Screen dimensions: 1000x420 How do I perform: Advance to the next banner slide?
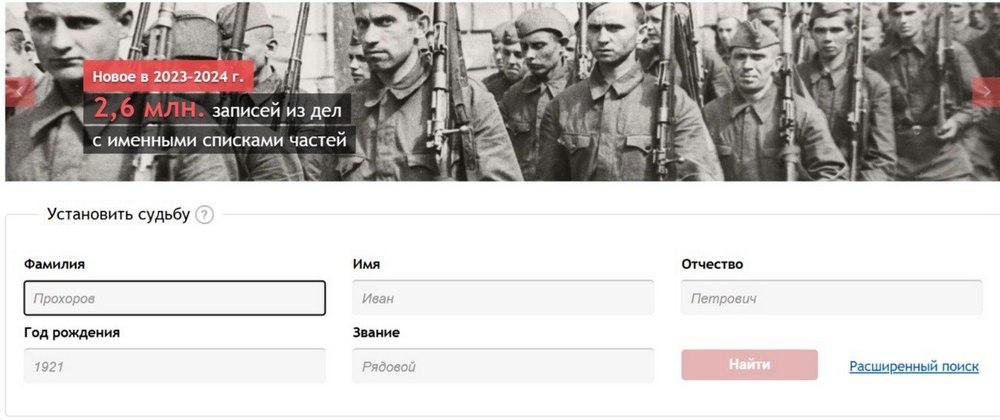985,92
